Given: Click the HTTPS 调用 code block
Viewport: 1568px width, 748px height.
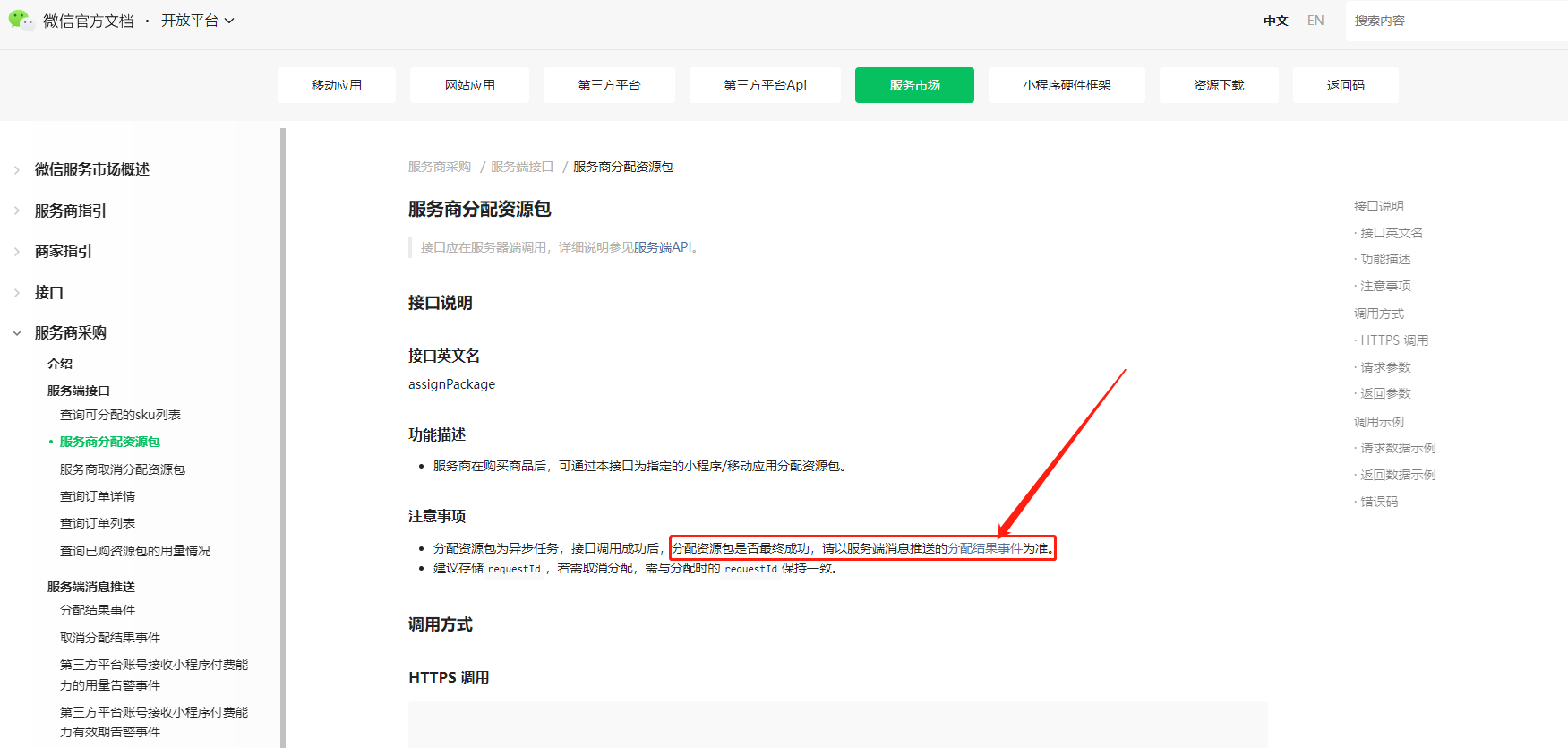Looking at the screenshot, I should pyautogui.click(x=837, y=725).
